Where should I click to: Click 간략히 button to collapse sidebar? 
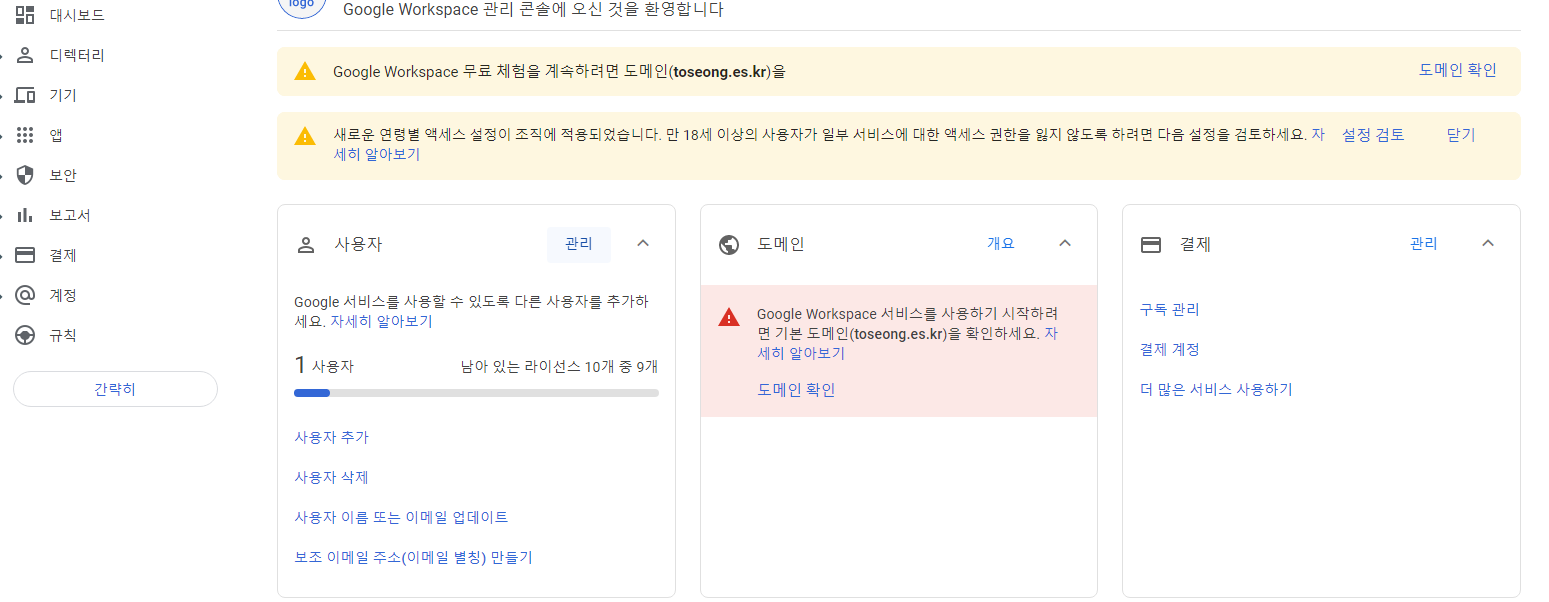coord(115,389)
